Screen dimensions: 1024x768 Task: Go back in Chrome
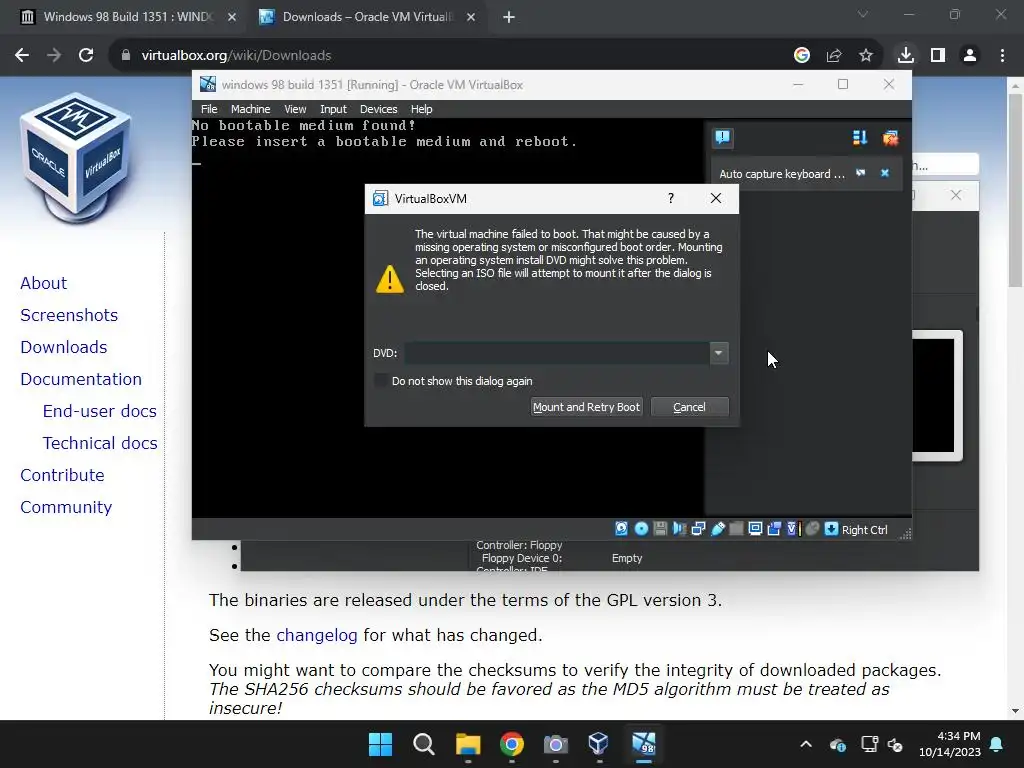(x=22, y=56)
